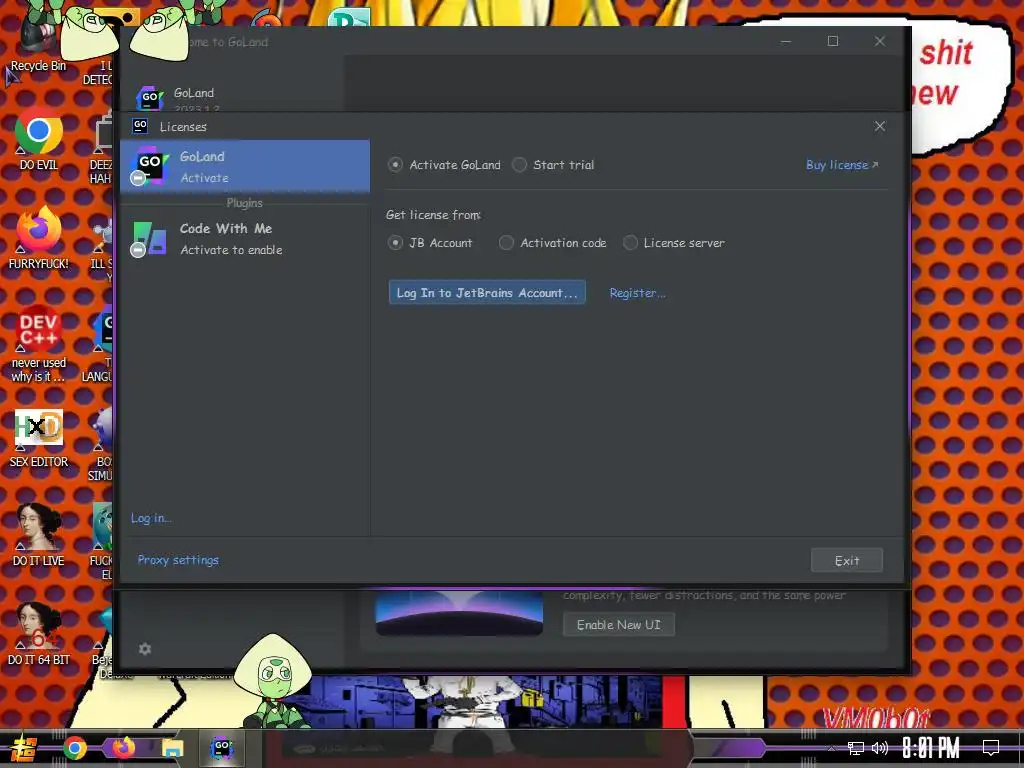Screen dimensions: 1024x768
Task: Click the GoLand product icon in the Licenses list
Action: tap(150, 165)
